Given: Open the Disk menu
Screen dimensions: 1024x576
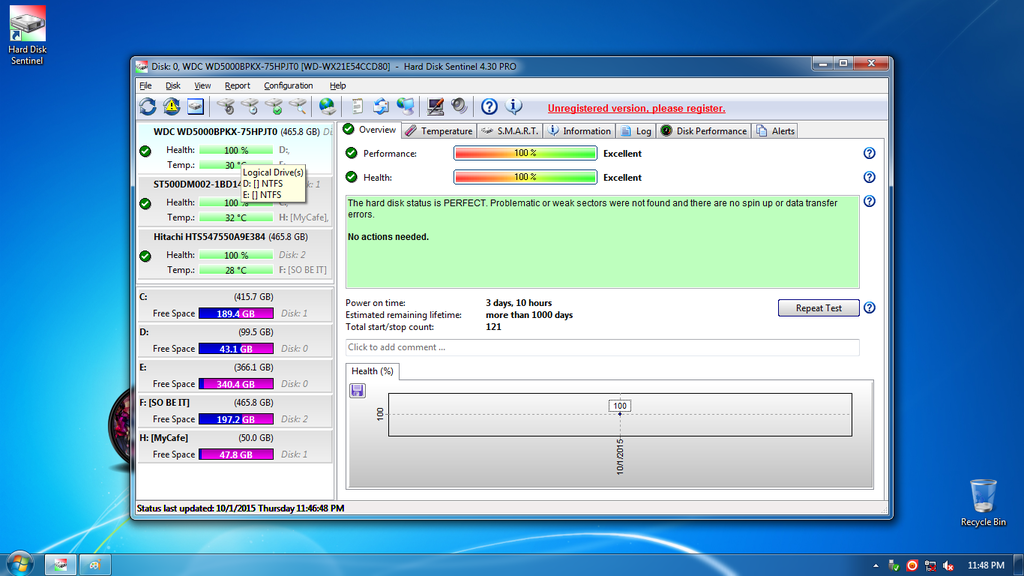Looking at the screenshot, I should coord(173,86).
